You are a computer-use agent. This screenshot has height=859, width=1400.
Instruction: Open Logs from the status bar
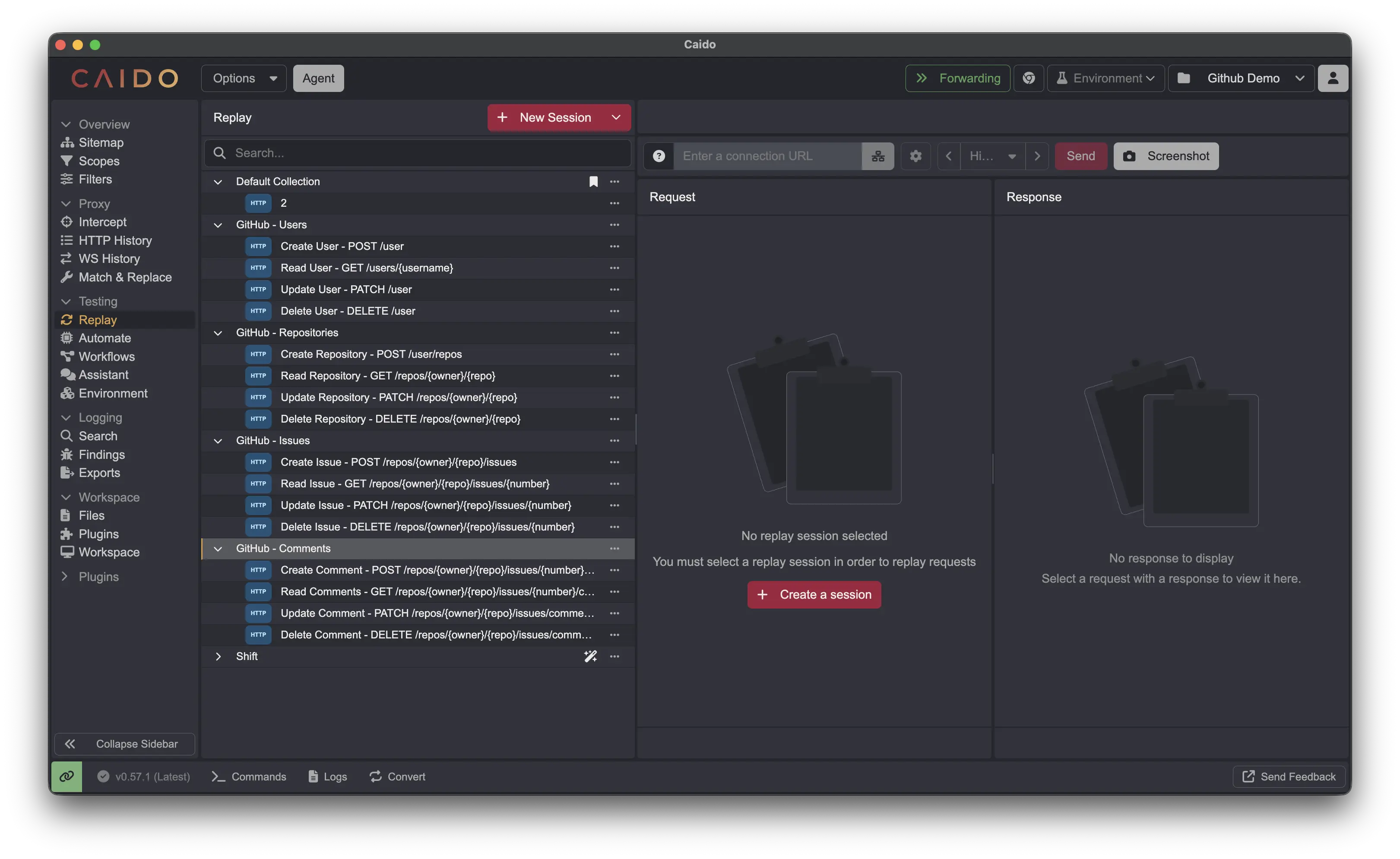pos(327,777)
